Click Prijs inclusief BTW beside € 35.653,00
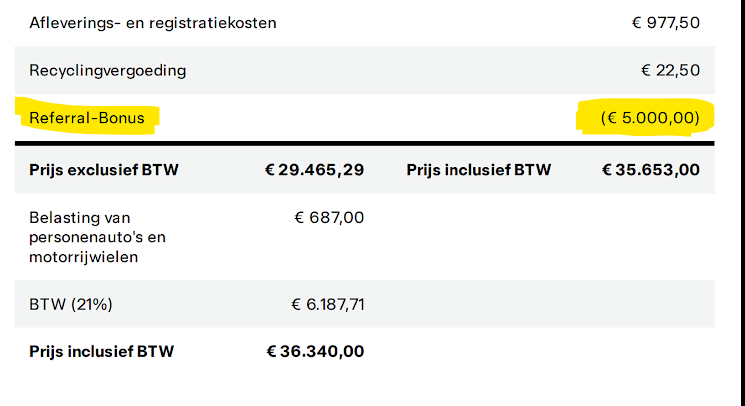This screenshot has width=745, height=406. point(478,170)
